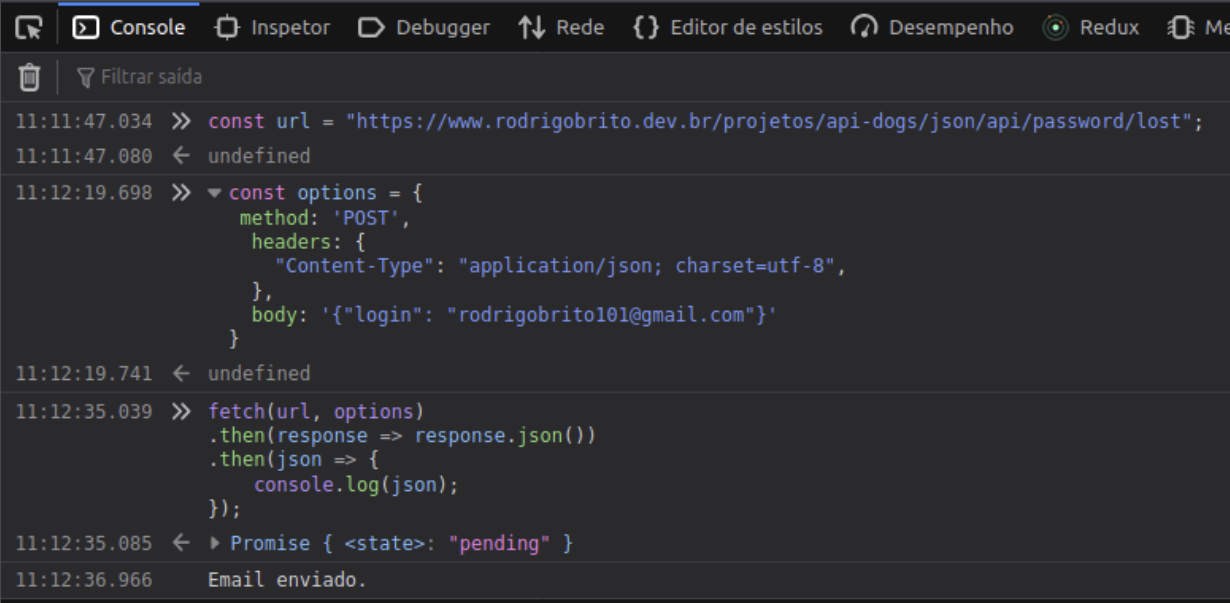The width and height of the screenshot is (1230, 603).
Task: Activate the element picker tool
Action: (x=30, y=27)
